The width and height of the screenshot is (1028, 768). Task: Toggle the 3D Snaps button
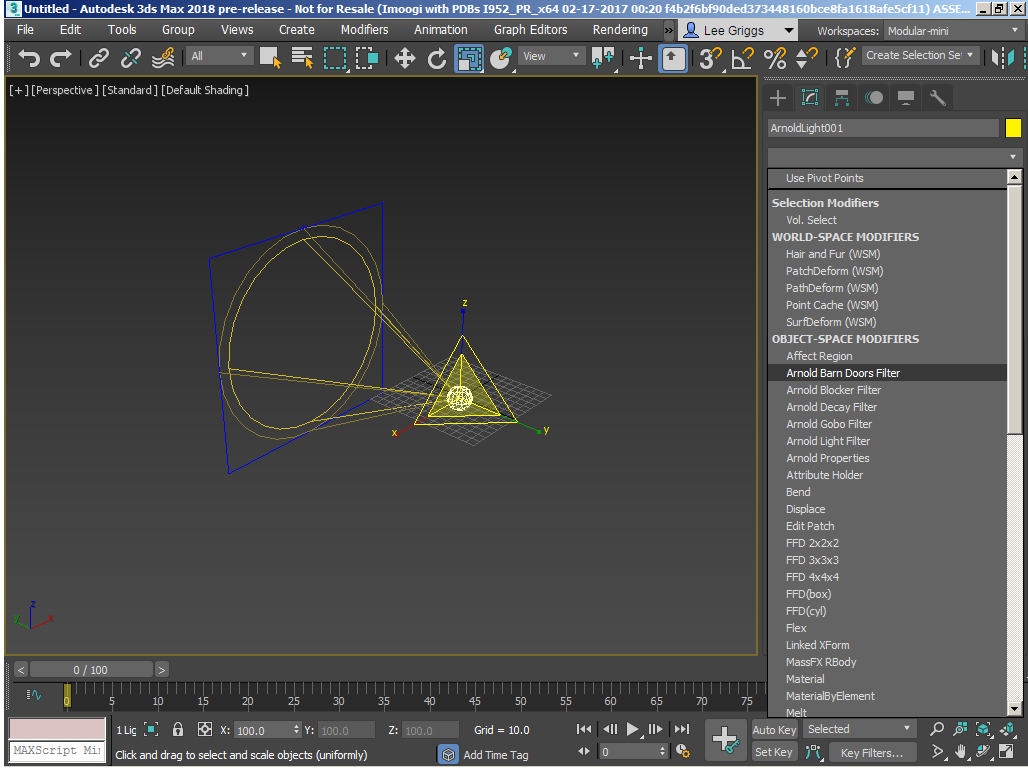click(709, 58)
